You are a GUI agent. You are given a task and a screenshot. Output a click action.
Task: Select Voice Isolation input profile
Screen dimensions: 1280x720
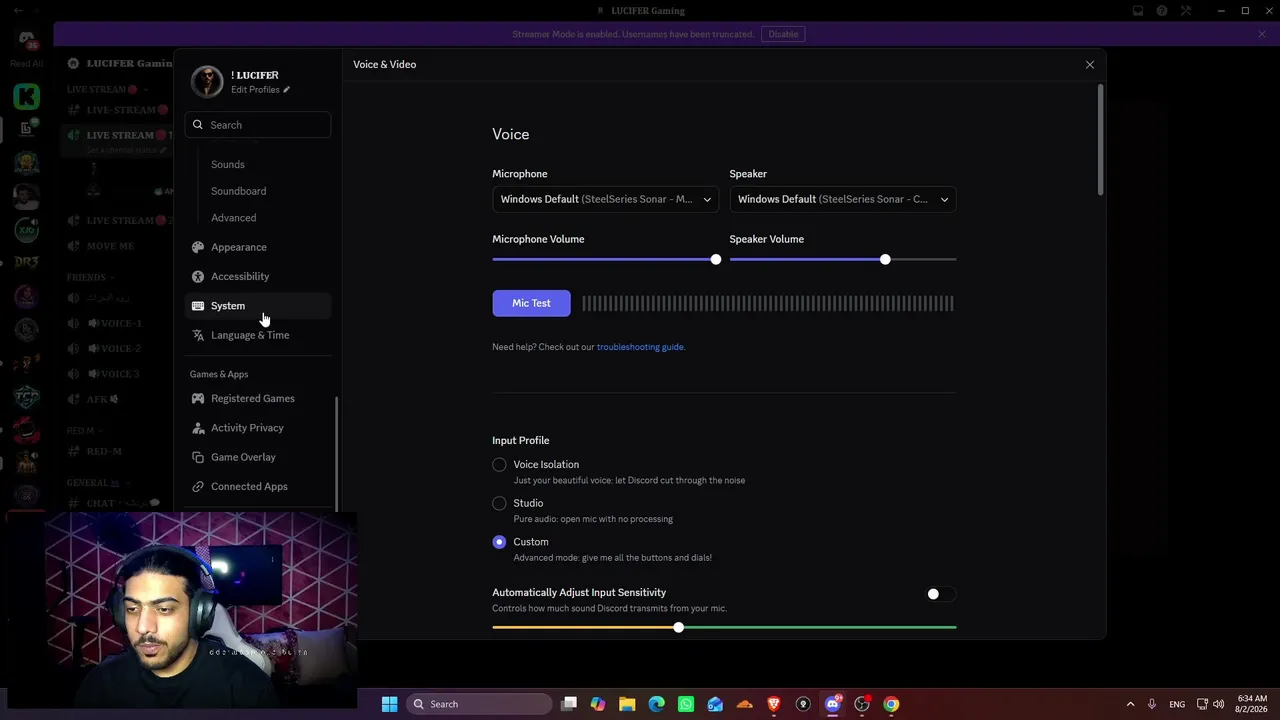[499, 465]
